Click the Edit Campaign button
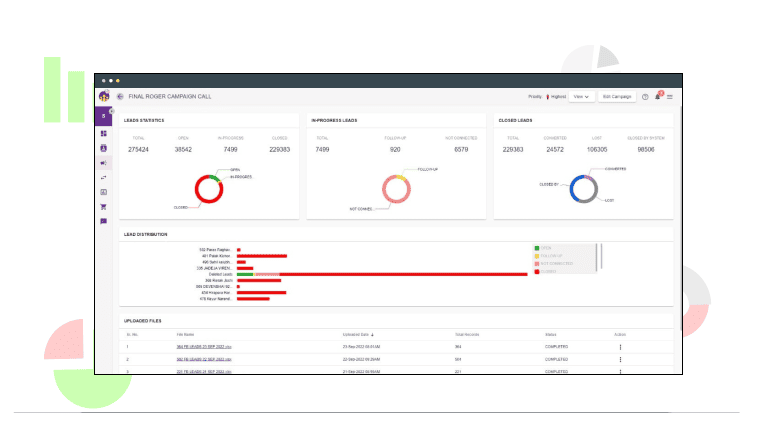This screenshot has height=448, width=758. coord(617,97)
